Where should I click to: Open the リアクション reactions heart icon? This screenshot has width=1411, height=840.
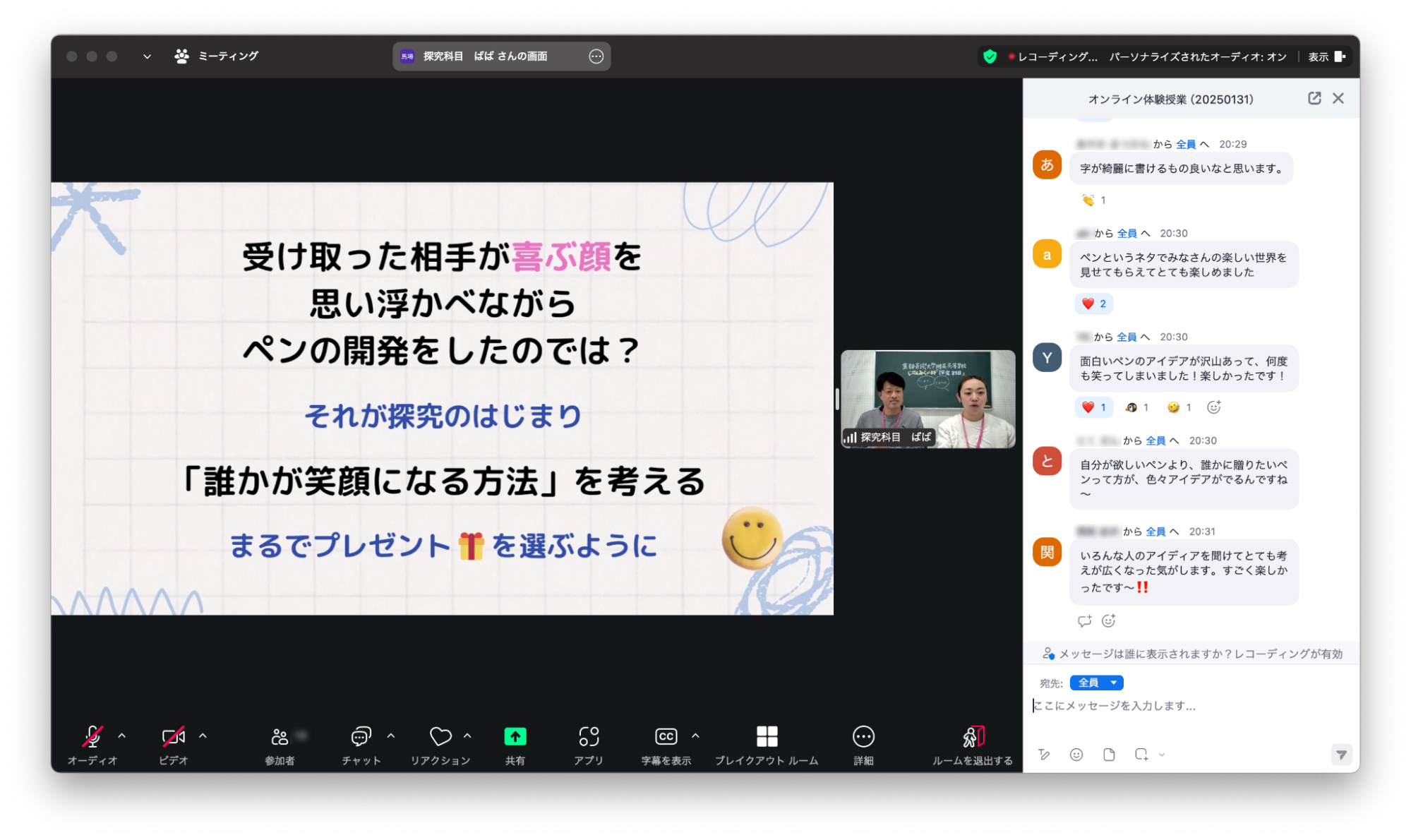pos(440,736)
